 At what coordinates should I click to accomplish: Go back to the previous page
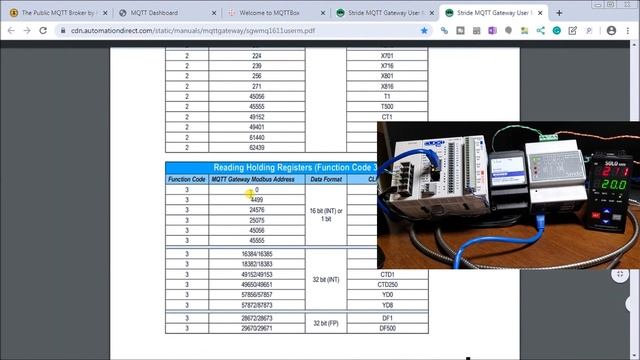point(11,31)
